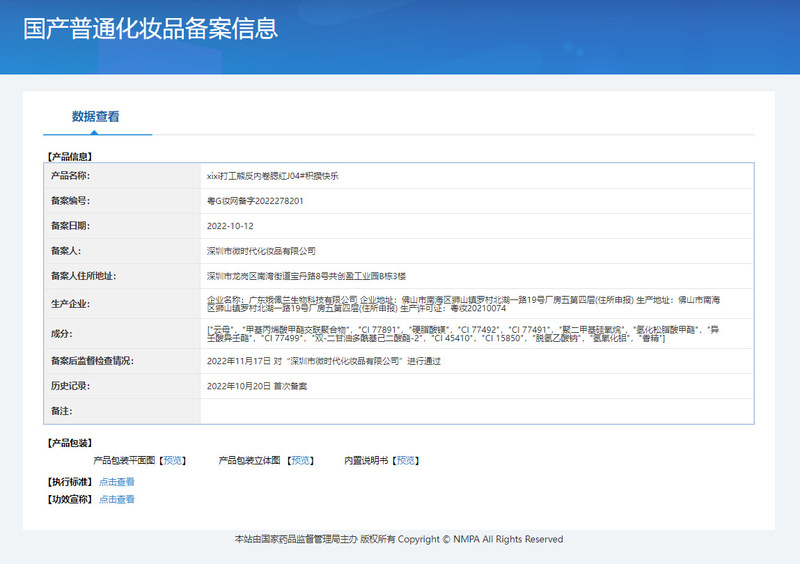Click the 备案日期 row label
800x564 pixels.
click(x=70, y=226)
